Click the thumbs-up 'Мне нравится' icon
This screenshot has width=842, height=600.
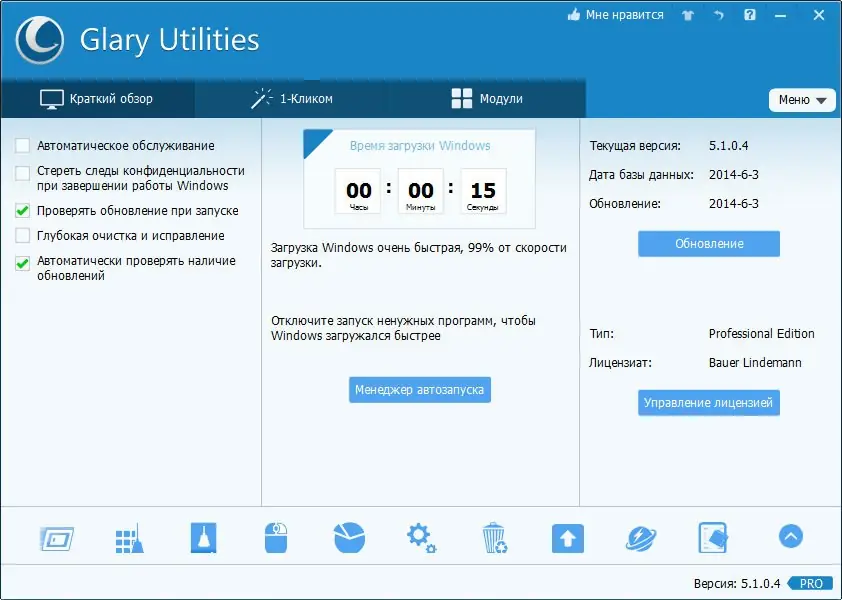click(x=574, y=15)
